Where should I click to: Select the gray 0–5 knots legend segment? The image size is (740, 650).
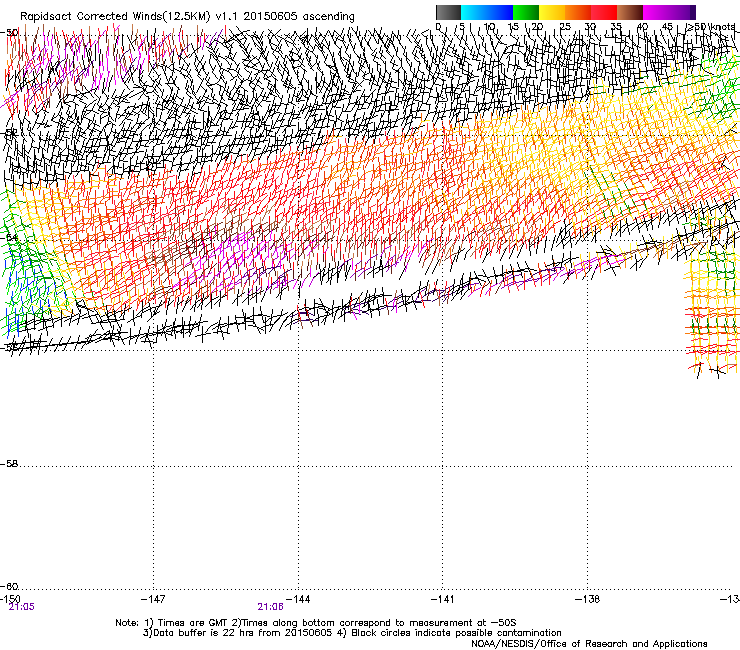[x=448, y=12]
